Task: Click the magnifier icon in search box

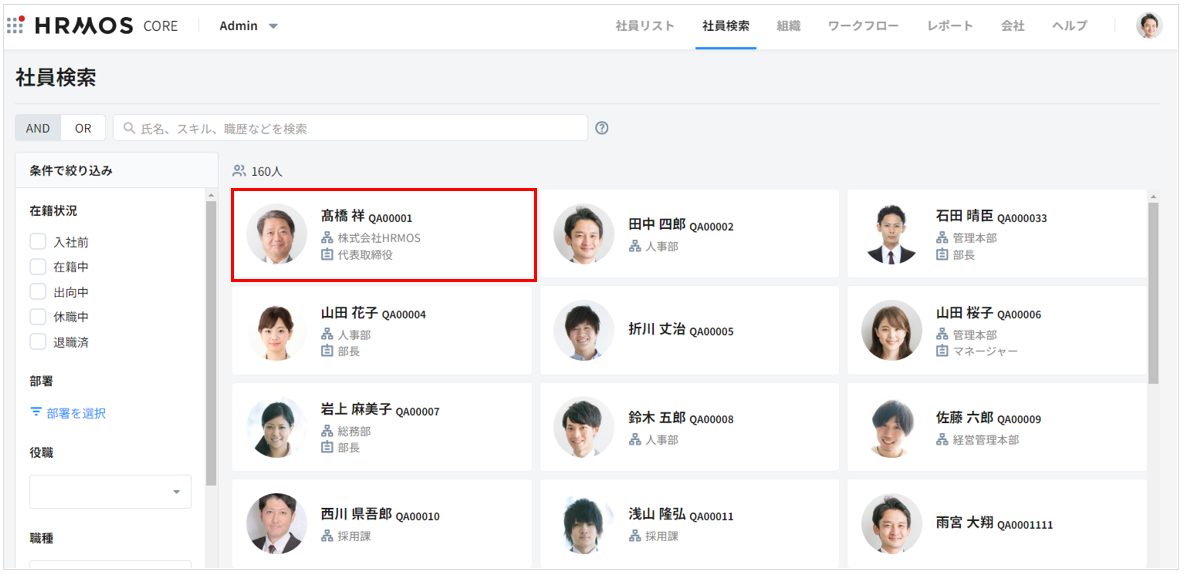Action: 129,128
